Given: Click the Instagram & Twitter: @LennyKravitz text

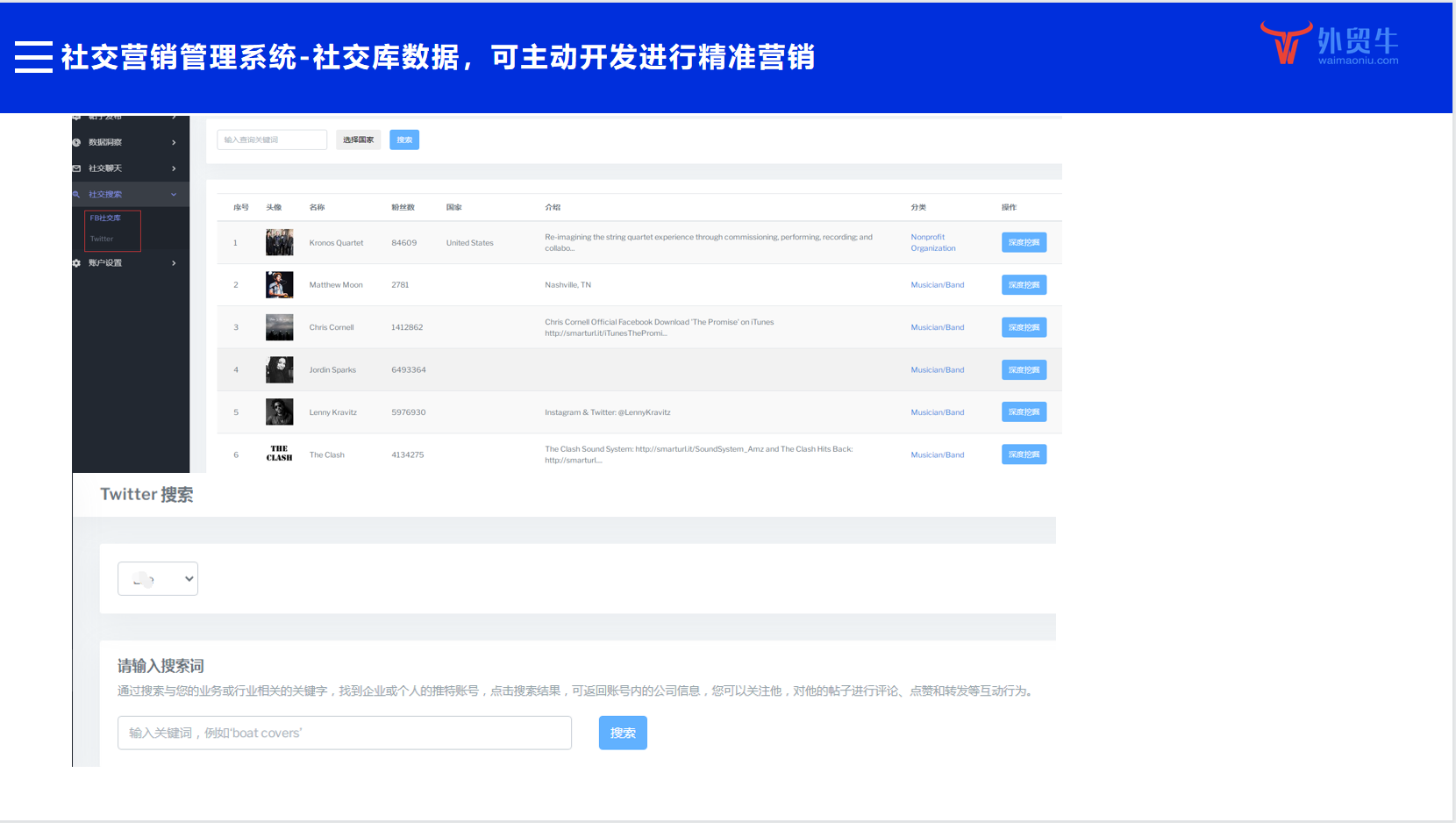Looking at the screenshot, I should click(608, 412).
